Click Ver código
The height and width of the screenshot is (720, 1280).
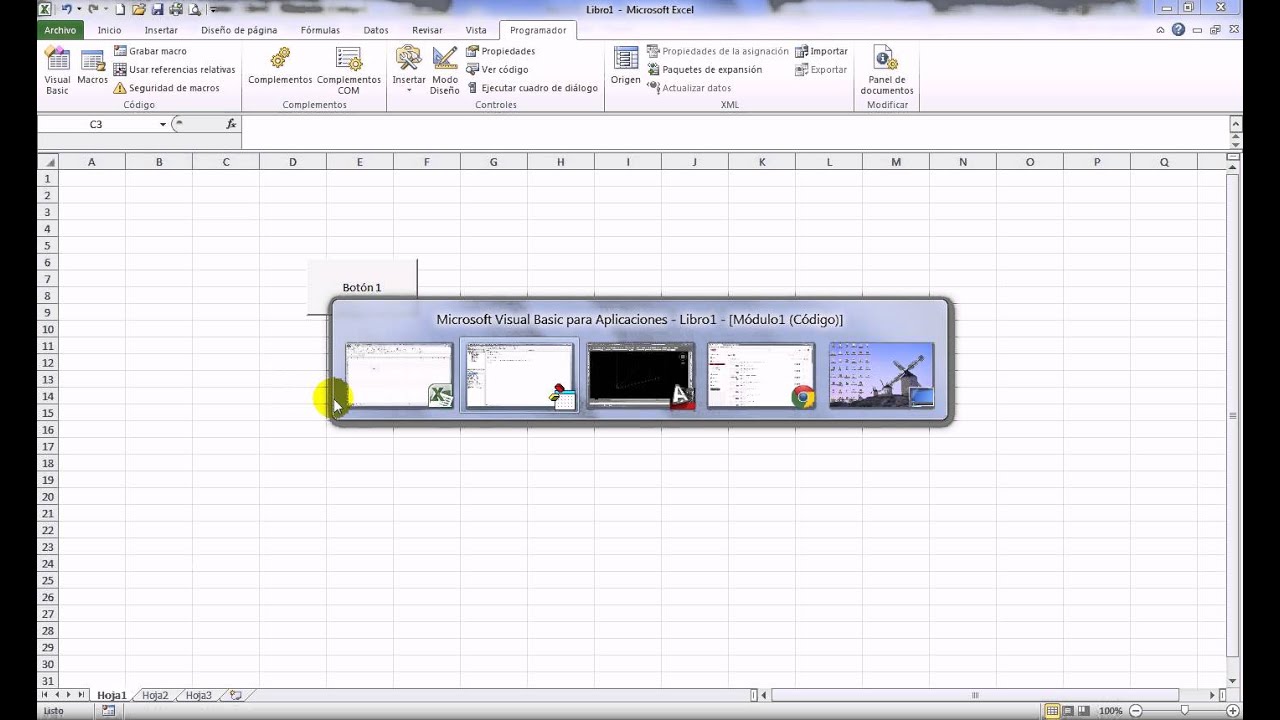pos(497,70)
